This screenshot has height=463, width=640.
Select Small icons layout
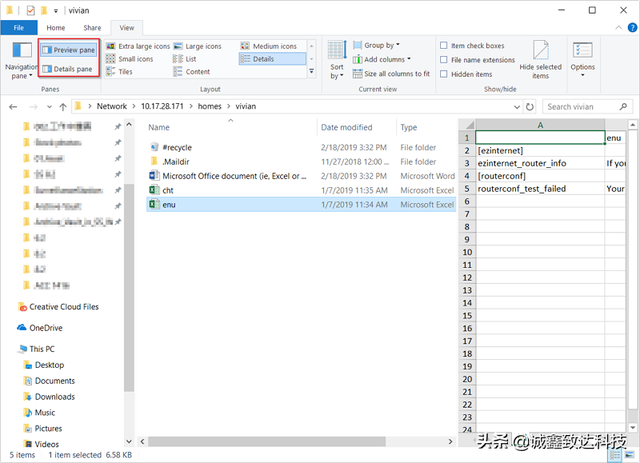pyautogui.click(x=129, y=59)
